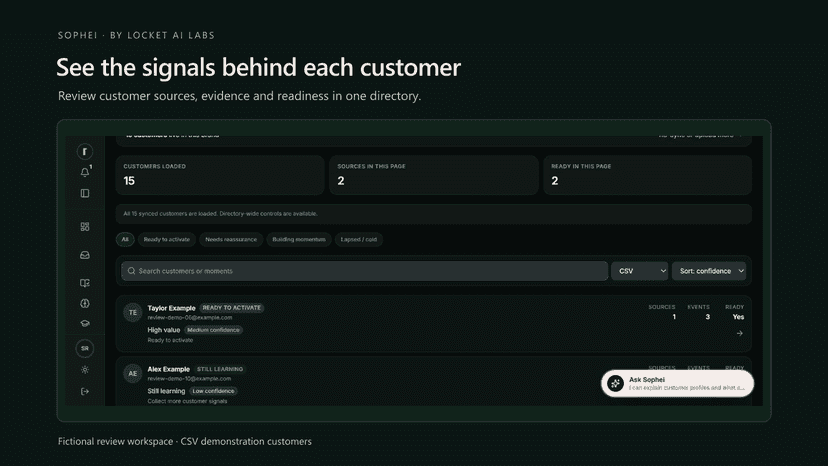Click the Low confidence badge
The width and height of the screenshot is (828, 466).
pos(213,392)
